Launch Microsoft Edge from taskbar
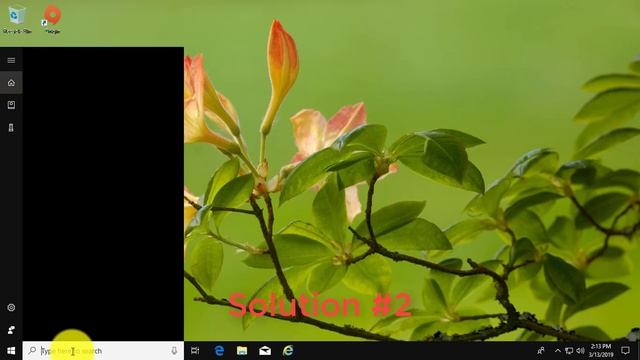This screenshot has height=360, width=640. (219, 351)
